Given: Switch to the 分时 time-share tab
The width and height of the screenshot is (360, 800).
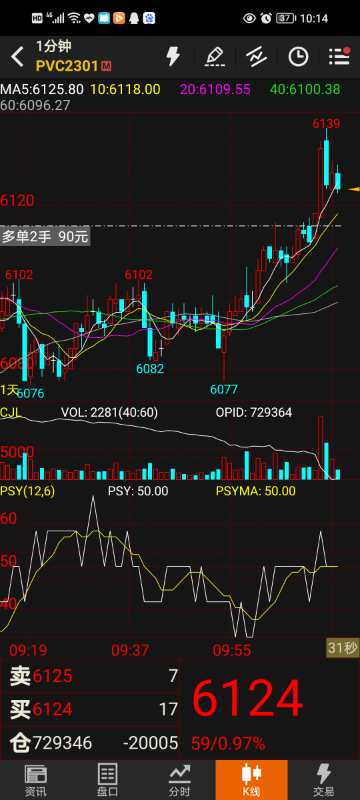Looking at the screenshot, I should point(179,780).
